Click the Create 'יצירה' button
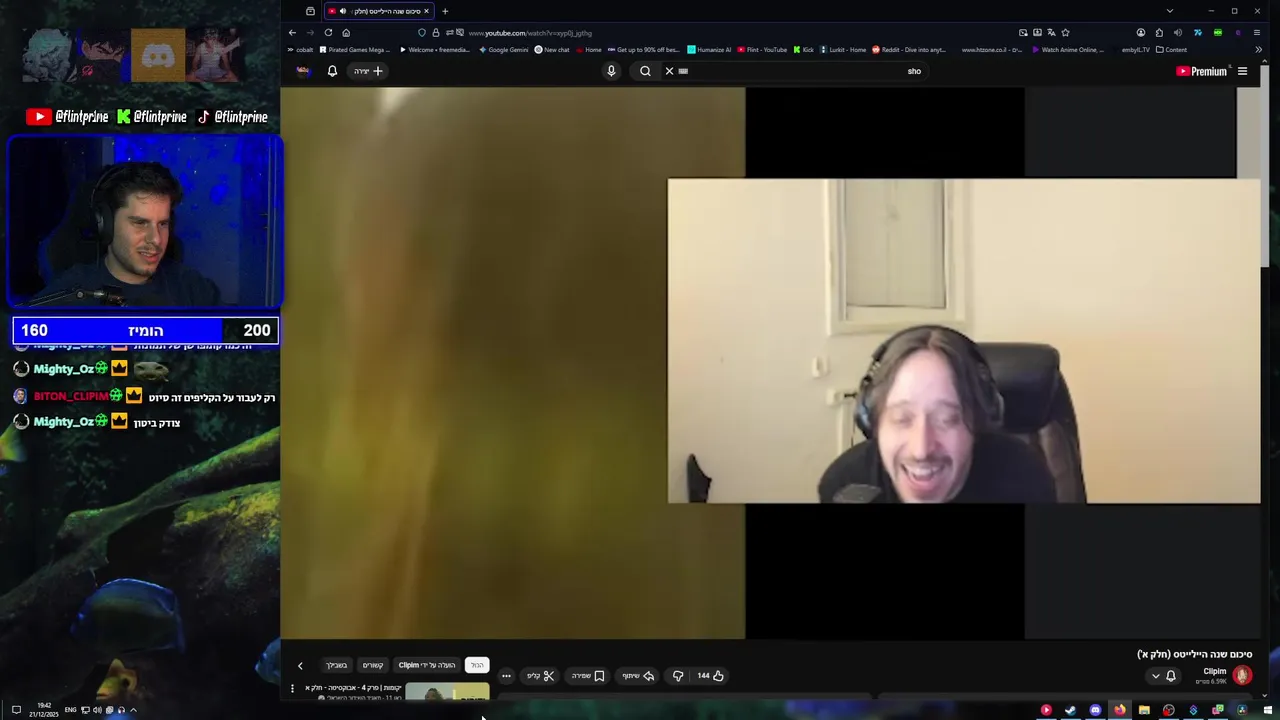 point(367,71)
